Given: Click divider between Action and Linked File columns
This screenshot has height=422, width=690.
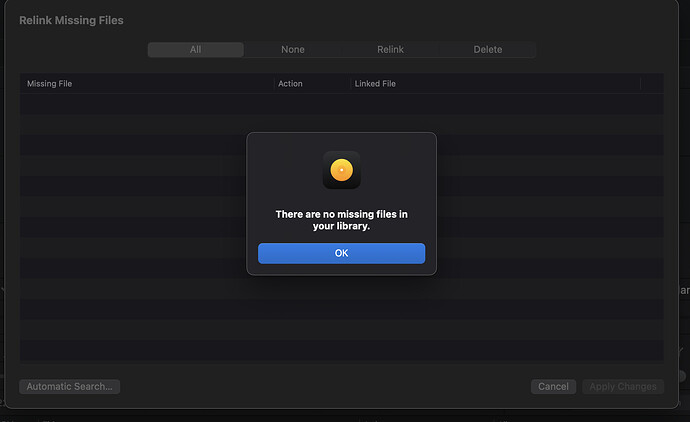Looking at the screenshot, I should pyautogui.click(x=349, y=84).
